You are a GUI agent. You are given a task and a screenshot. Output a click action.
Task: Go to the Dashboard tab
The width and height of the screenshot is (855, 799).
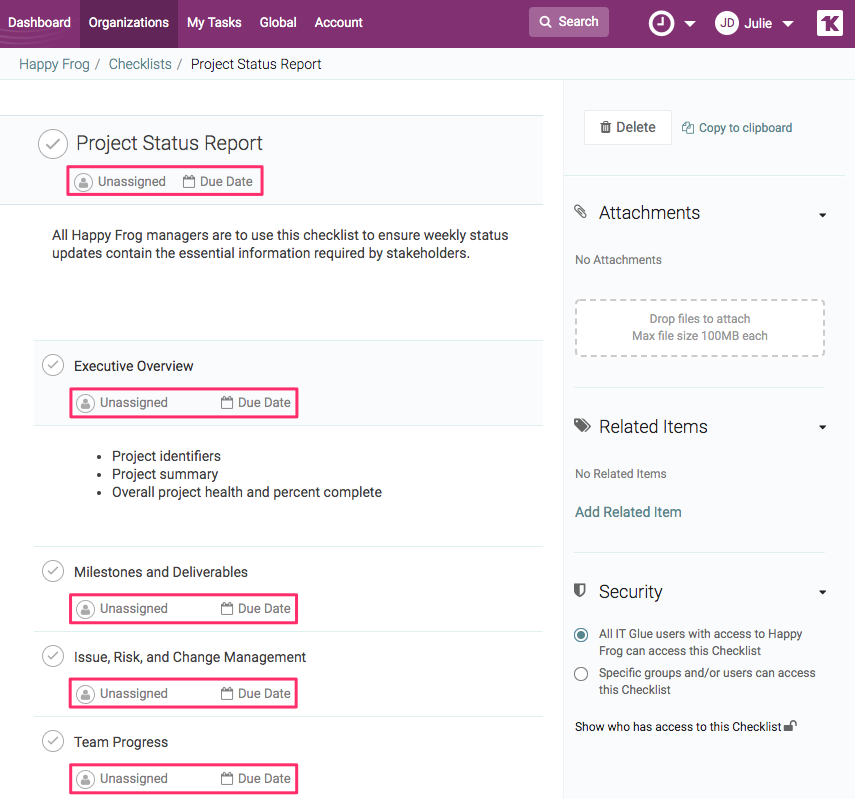point(40,22)
